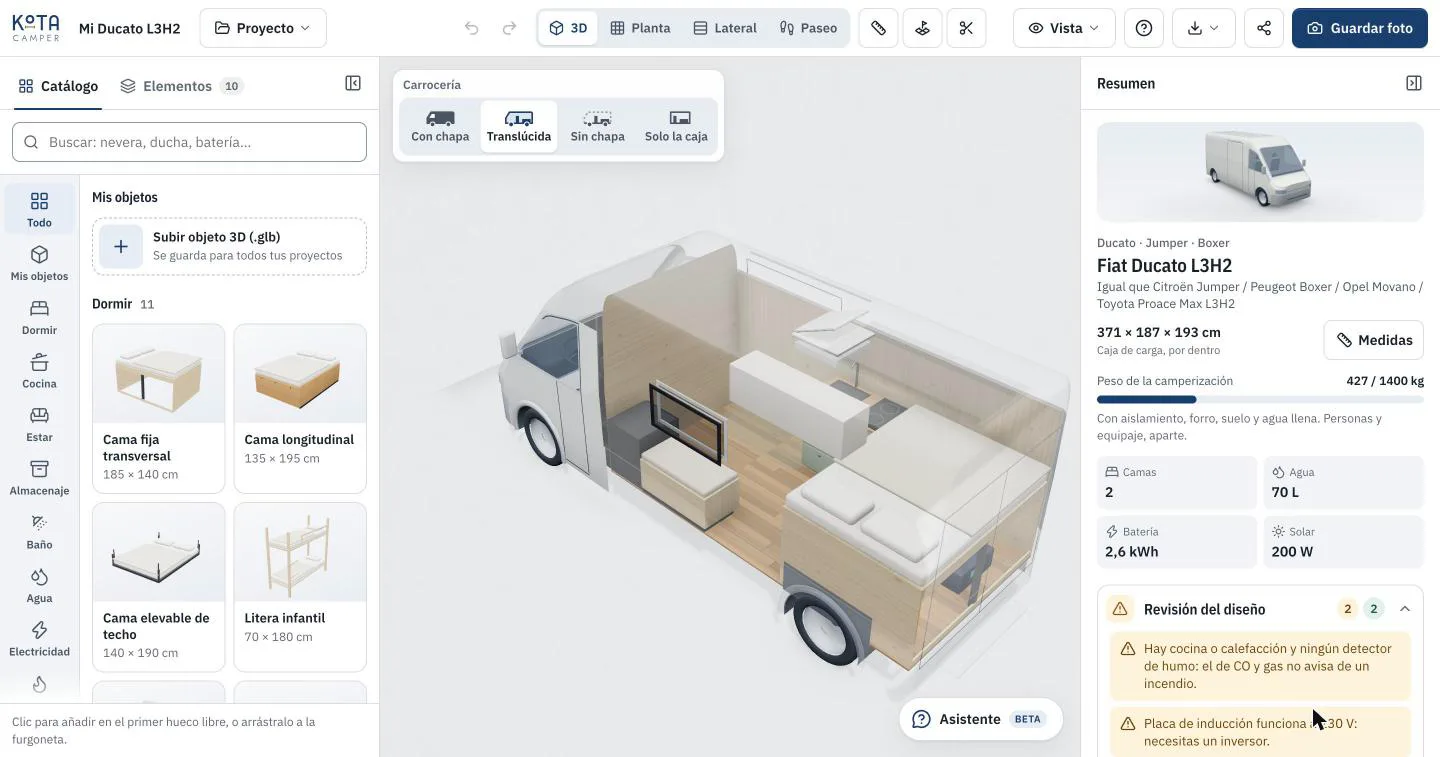Collapse the Revisión del diseño section
This screenshot has width=1440, height=757.
(1405, 609)
